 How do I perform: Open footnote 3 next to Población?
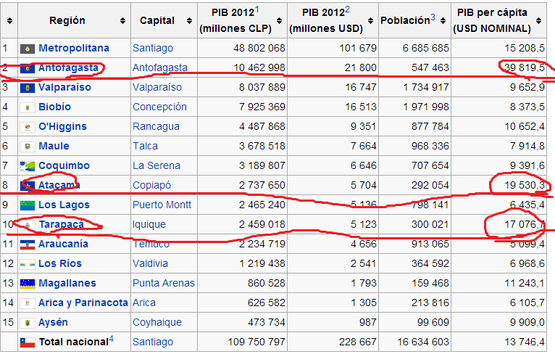tap(433, 17)
